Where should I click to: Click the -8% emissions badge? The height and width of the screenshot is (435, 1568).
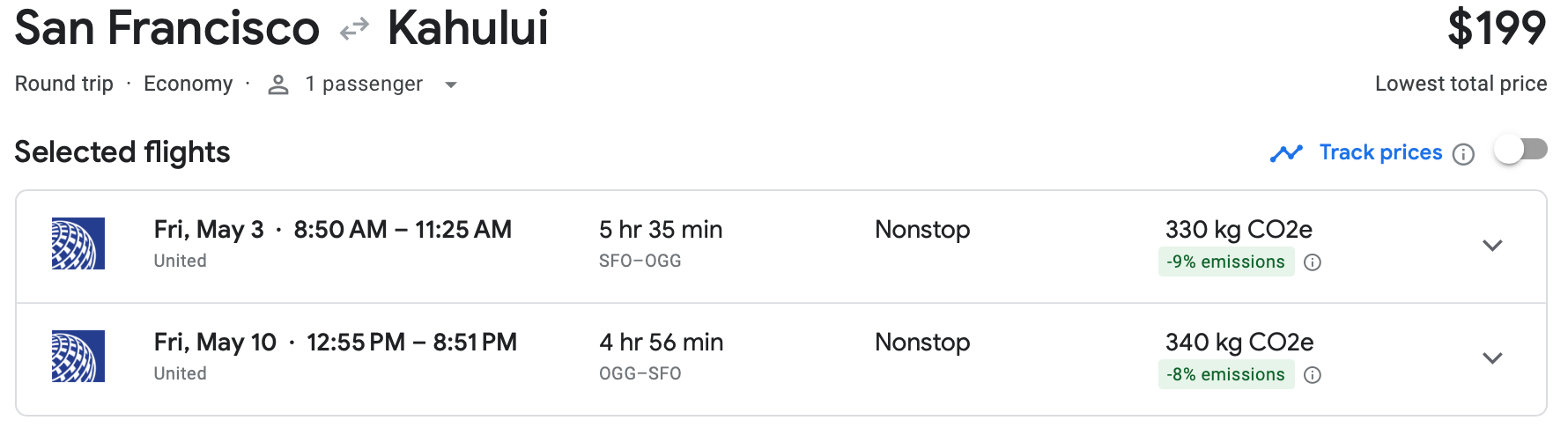tap(1225, 375)
